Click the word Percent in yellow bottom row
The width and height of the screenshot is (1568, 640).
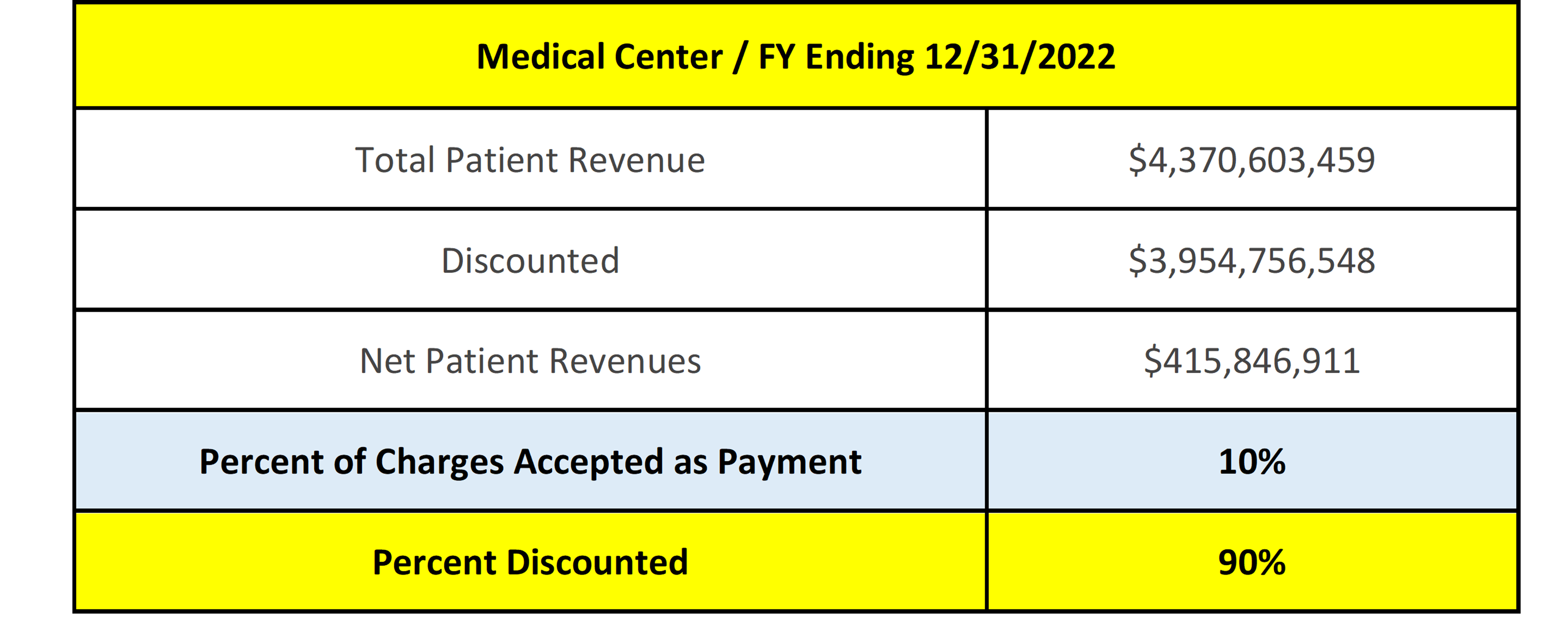[434, 562]
